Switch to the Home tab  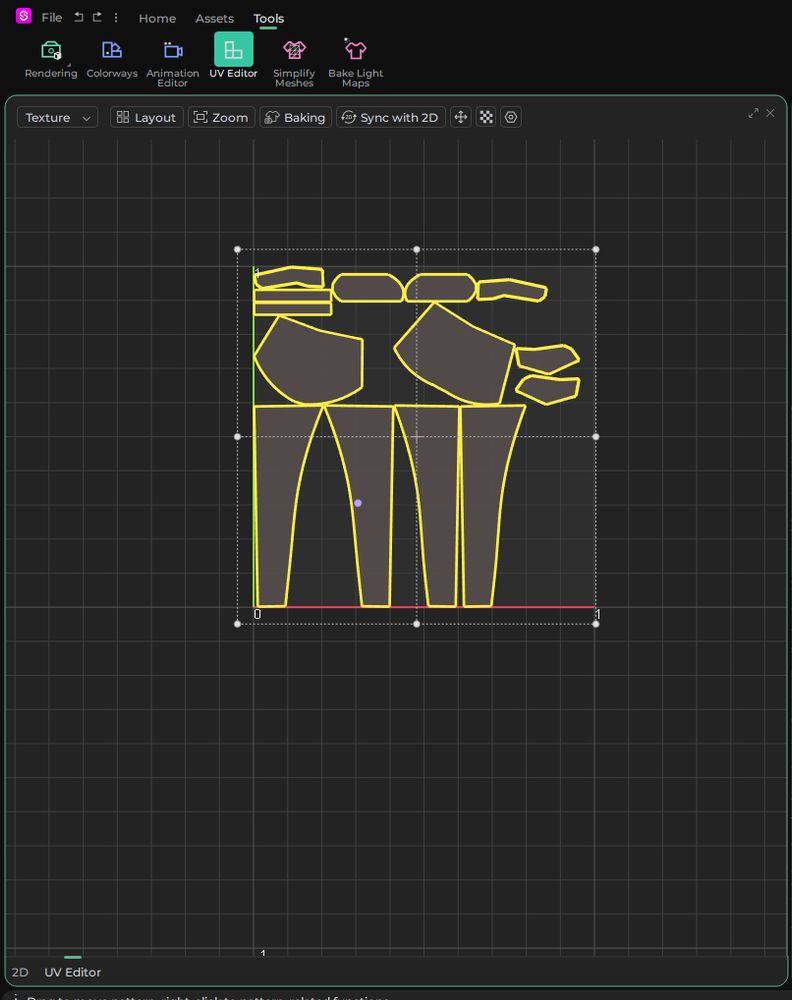click(157, 18)
